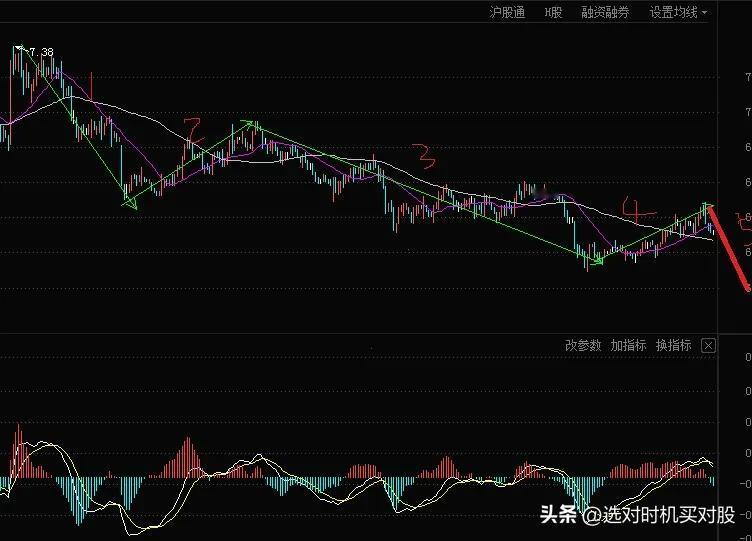This screenshot has width=752, height=541.
Task: Click the 换指标 button
Action: pos(674,345)
